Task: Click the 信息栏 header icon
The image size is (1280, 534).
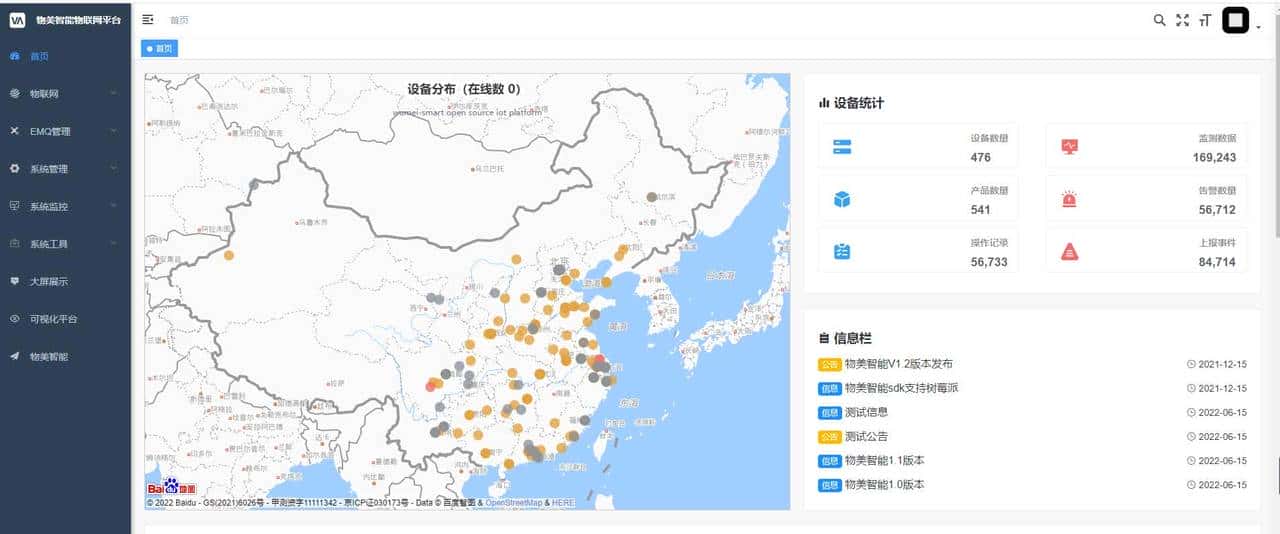Action: click(x=824, y=339)
